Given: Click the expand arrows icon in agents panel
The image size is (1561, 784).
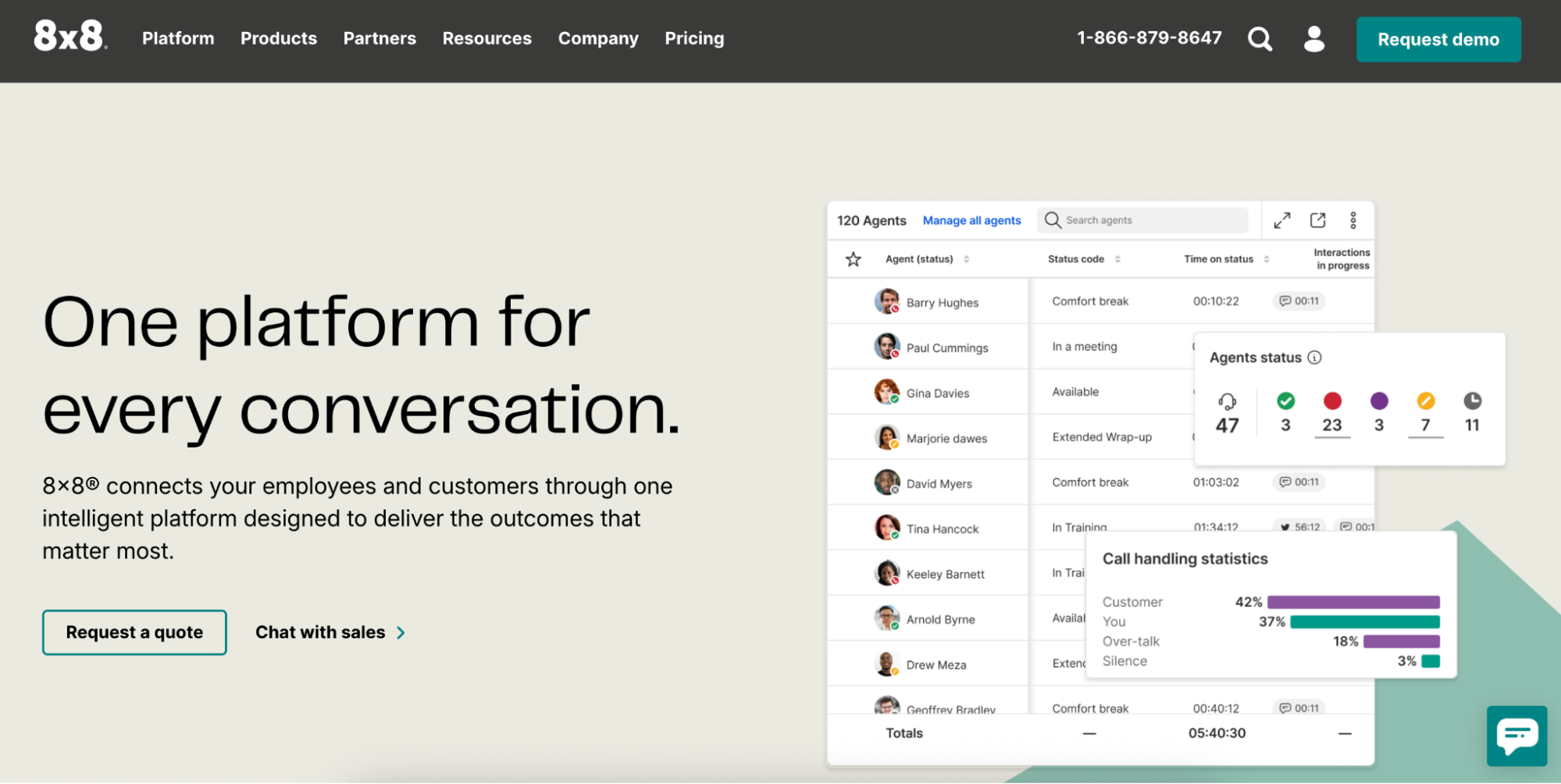Looking at the screenshot, I should click(x=1282, y=220).
